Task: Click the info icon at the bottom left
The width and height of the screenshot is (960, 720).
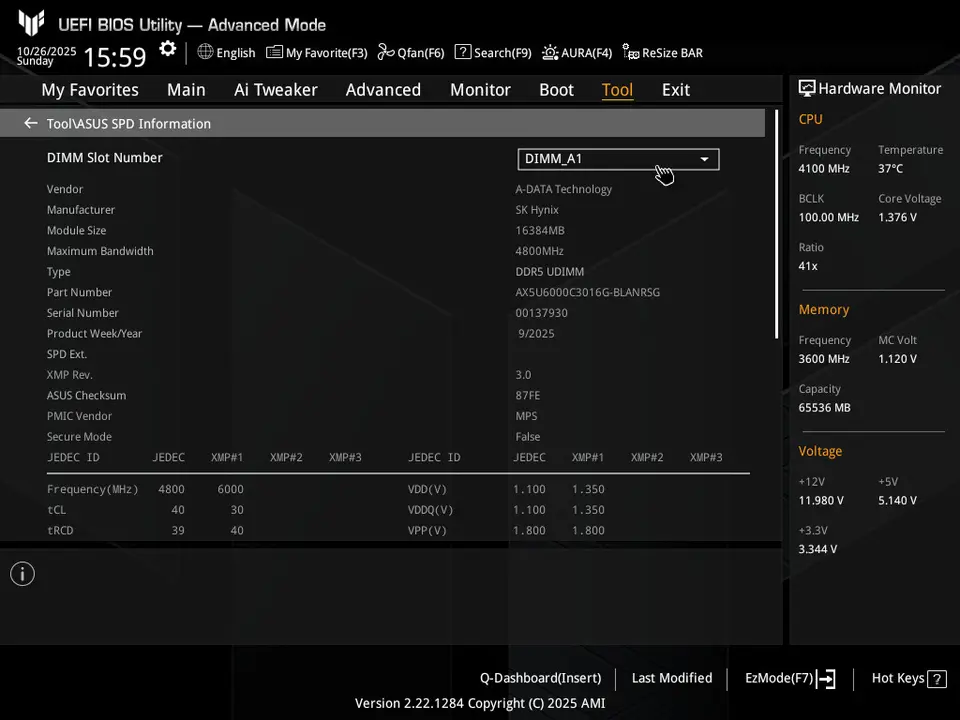Action: point(23,574)
